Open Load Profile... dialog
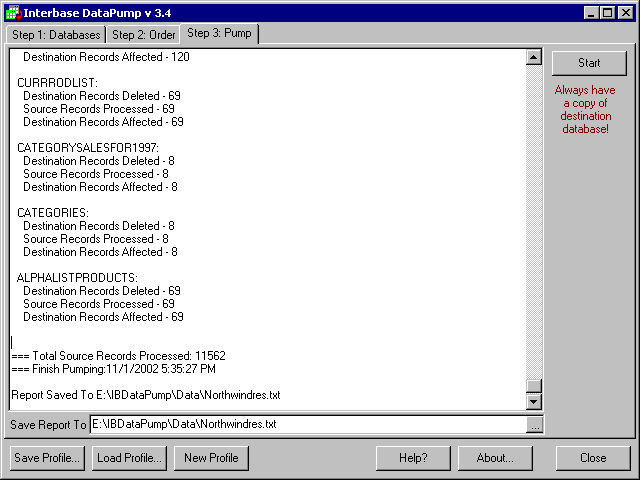This screenshot has width=640, height=480. (x=129, y=458)
